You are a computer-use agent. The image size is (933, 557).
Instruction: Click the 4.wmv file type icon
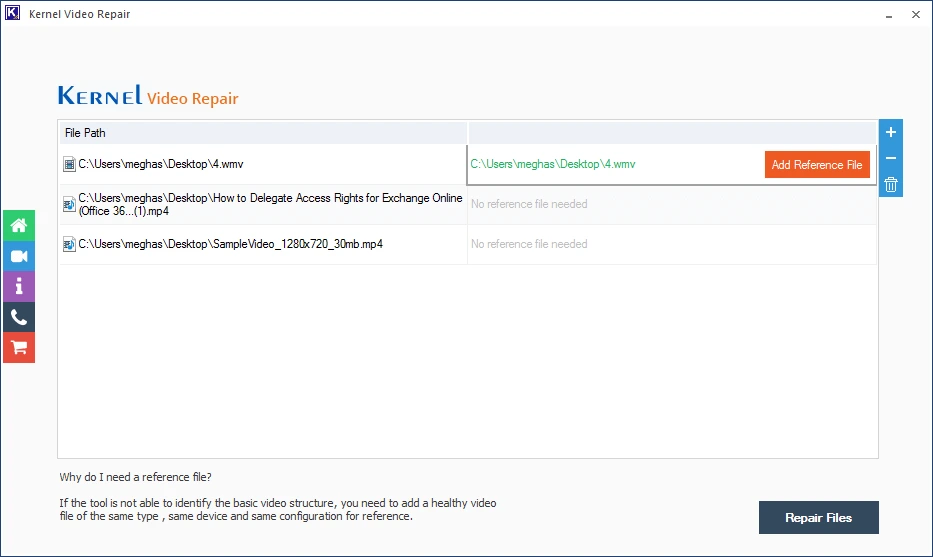tap(69, 164)
